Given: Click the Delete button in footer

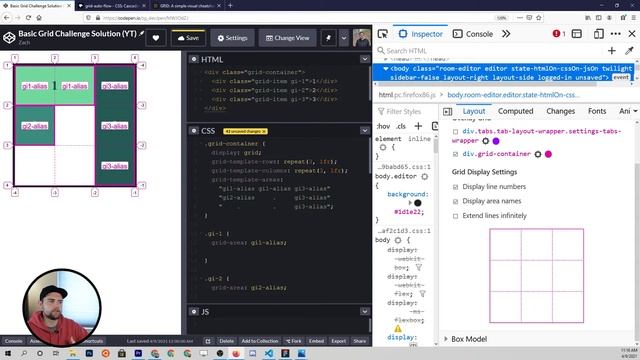Looking at the screenshot, I should pos(226,341).
